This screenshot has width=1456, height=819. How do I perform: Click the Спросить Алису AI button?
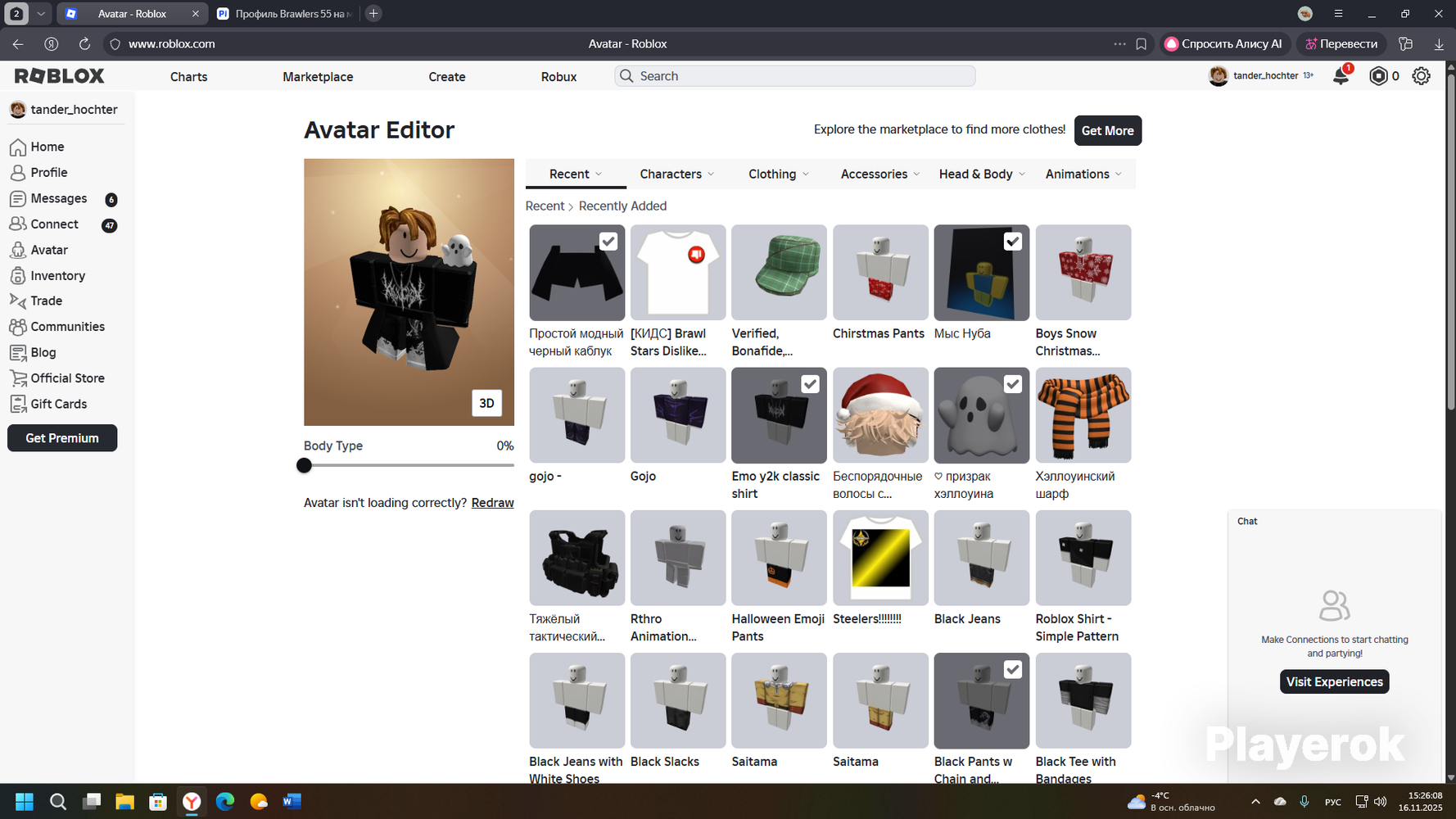(x=1224, y=44)
